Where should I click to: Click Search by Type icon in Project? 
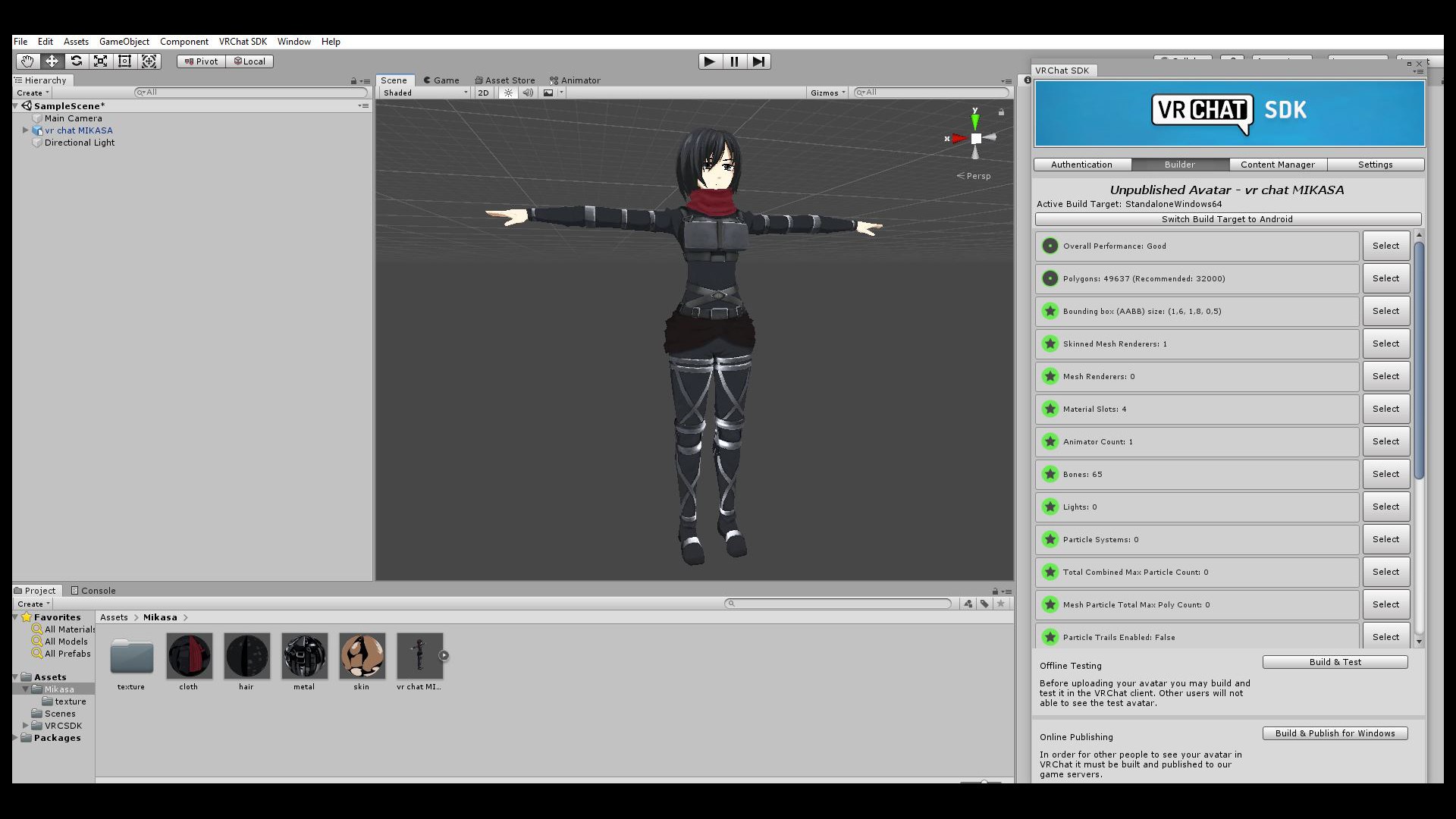click(x=968, y=604)
